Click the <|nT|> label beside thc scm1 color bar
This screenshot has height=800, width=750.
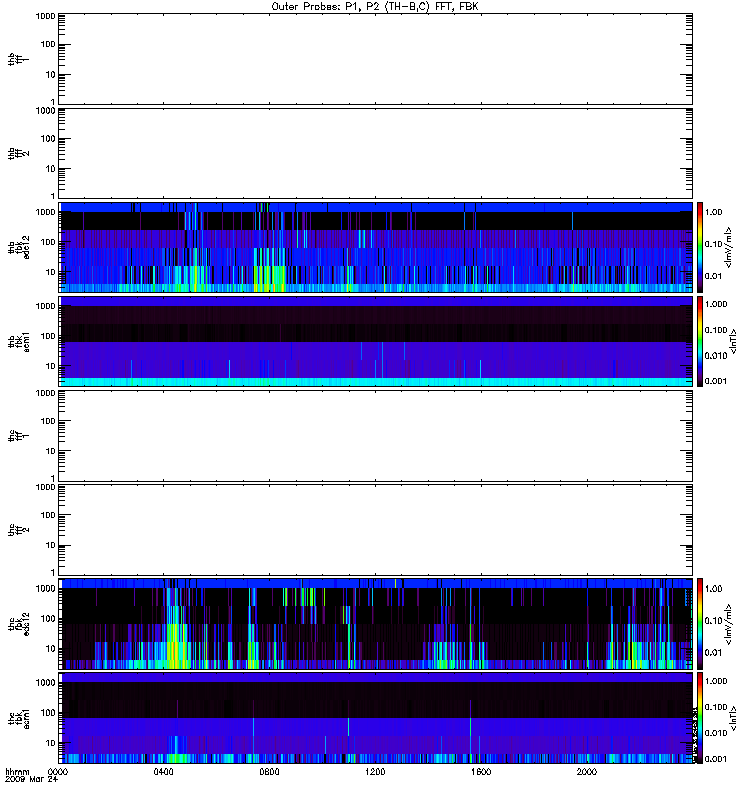pos(733,718)
